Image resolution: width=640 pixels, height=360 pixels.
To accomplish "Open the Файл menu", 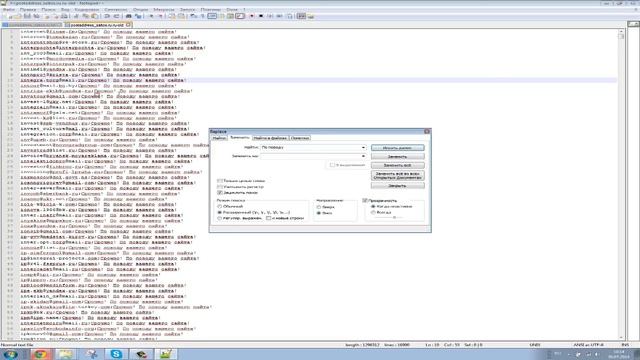I will (x=9, y=9).
